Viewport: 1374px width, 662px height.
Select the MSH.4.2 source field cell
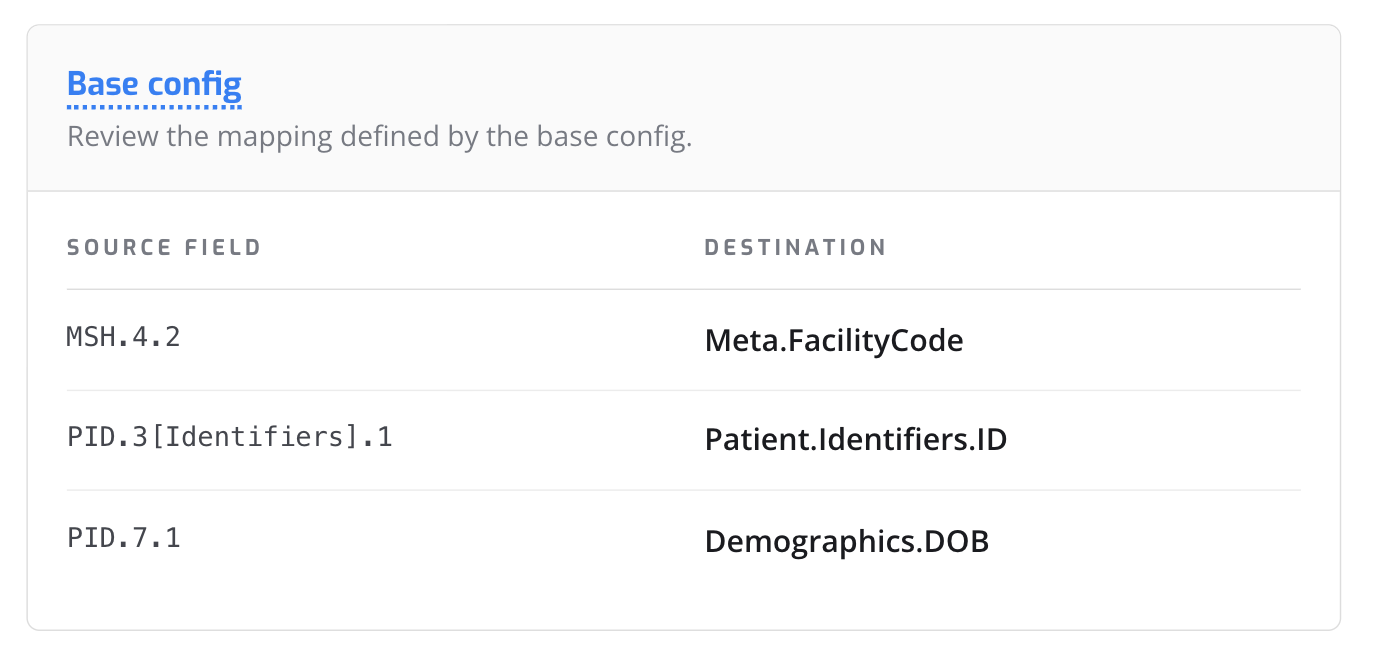[123, 337]
